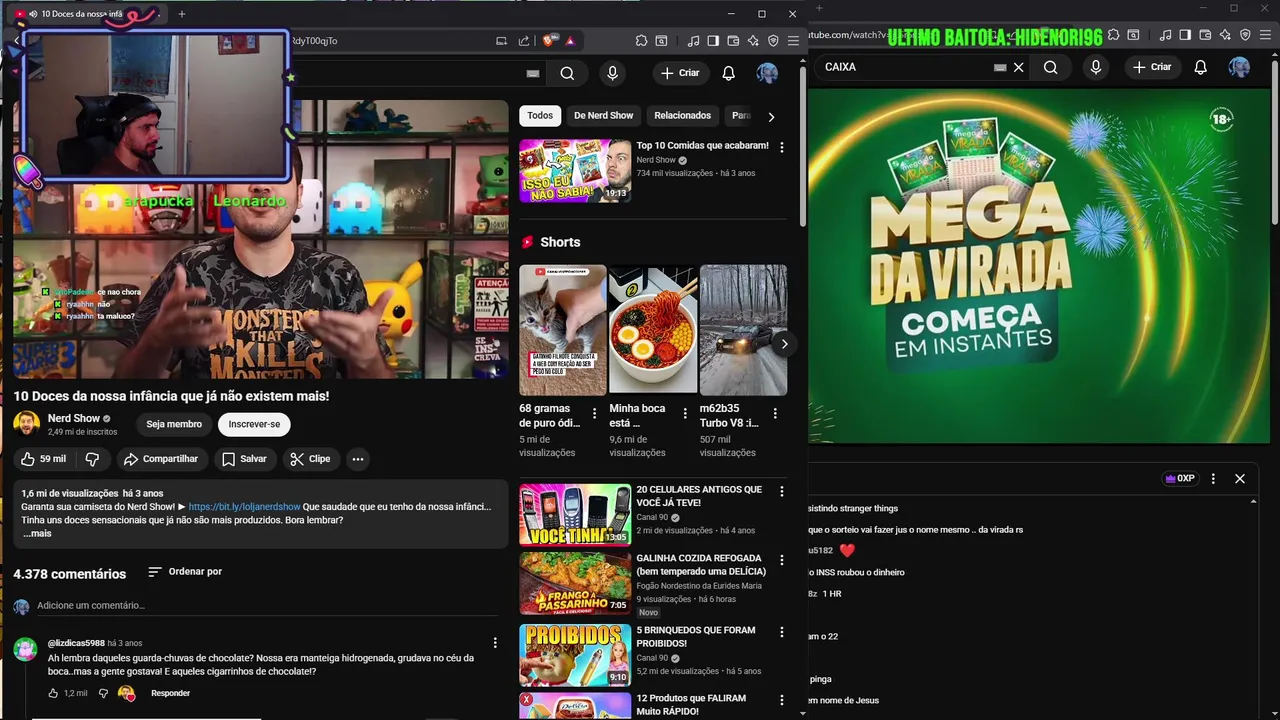
Task: Create clip with Clipe button
Action: pos(310,459)
